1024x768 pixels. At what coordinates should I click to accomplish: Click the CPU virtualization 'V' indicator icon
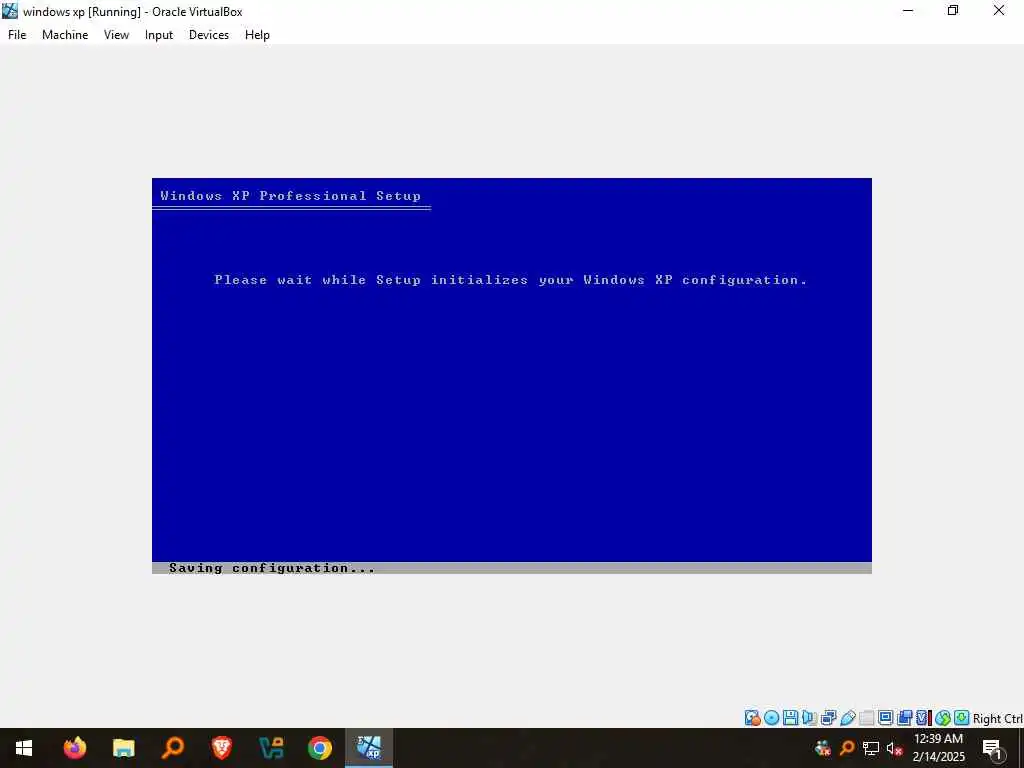tap(923, 718)
